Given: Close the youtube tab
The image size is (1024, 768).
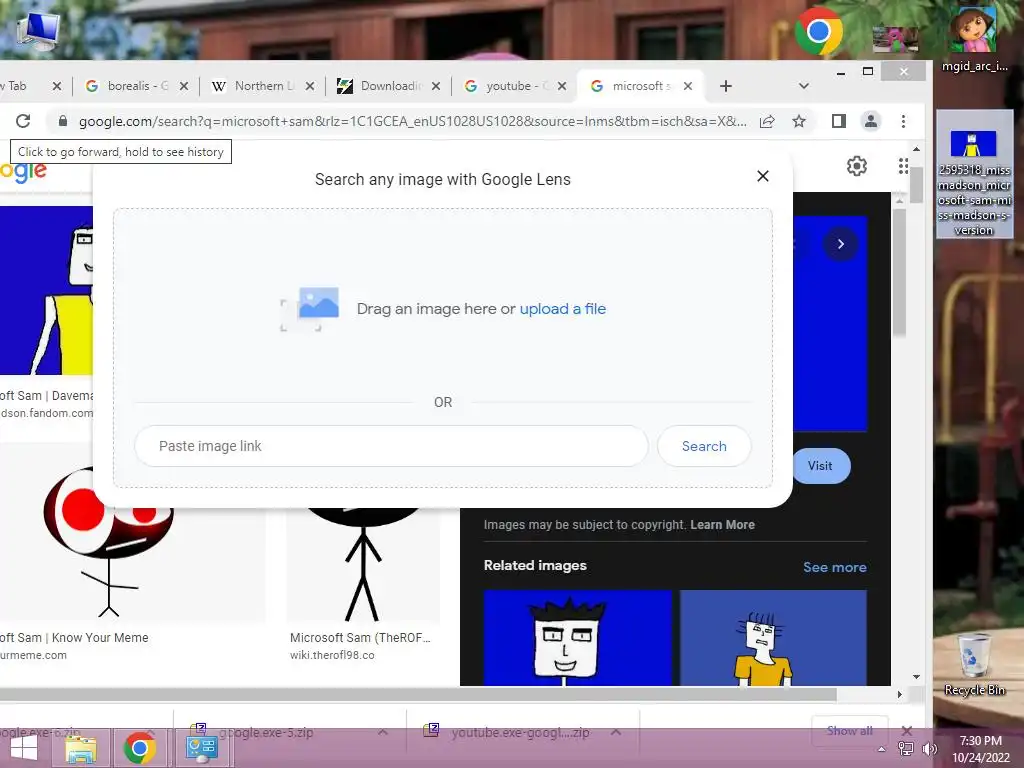Looking at the screenshot, I should click(x=562, y=86).
